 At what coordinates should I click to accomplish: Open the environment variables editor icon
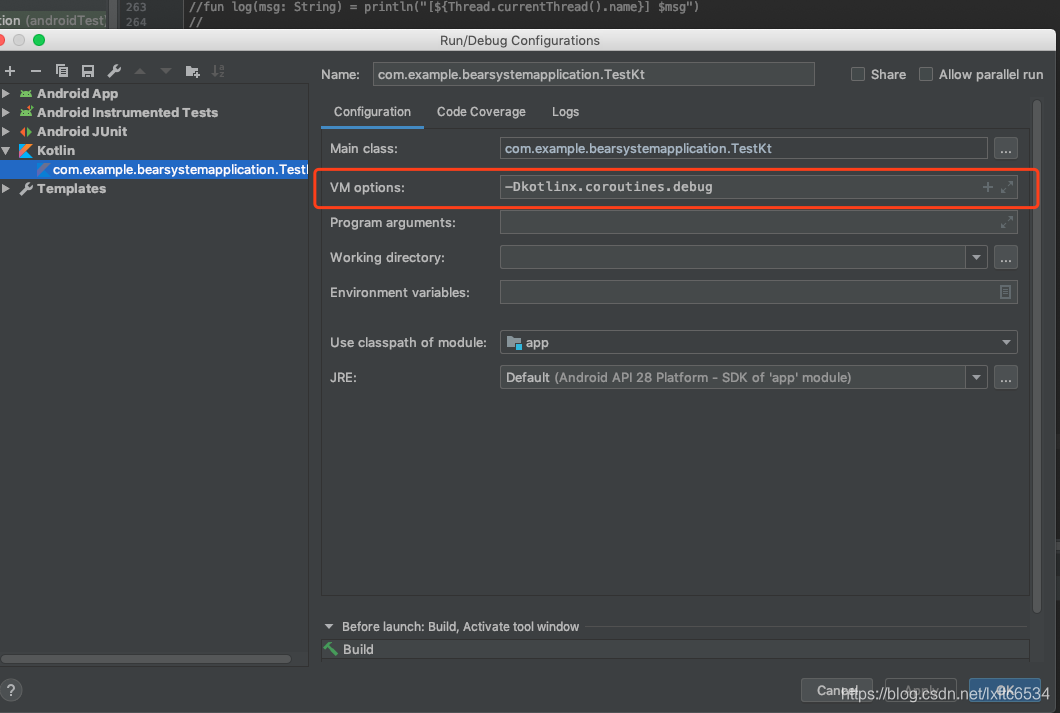coord(1005,292)
